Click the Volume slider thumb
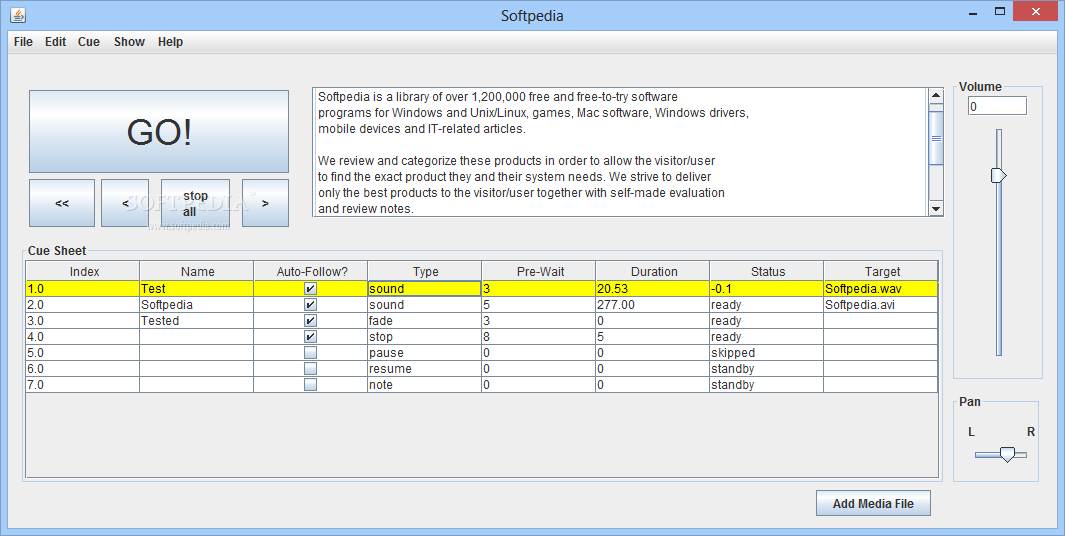Viewport: 1065px width, 536px height. (x=998, y=175)
